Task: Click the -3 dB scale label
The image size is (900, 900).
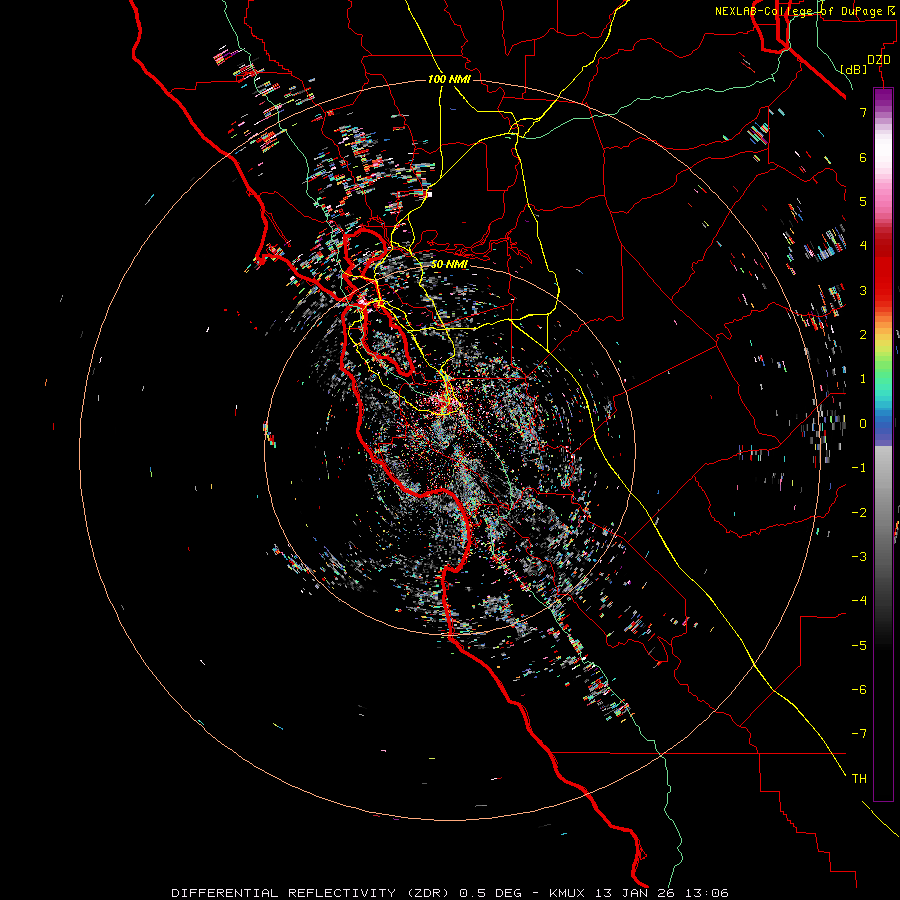Action: coord(859,557)
